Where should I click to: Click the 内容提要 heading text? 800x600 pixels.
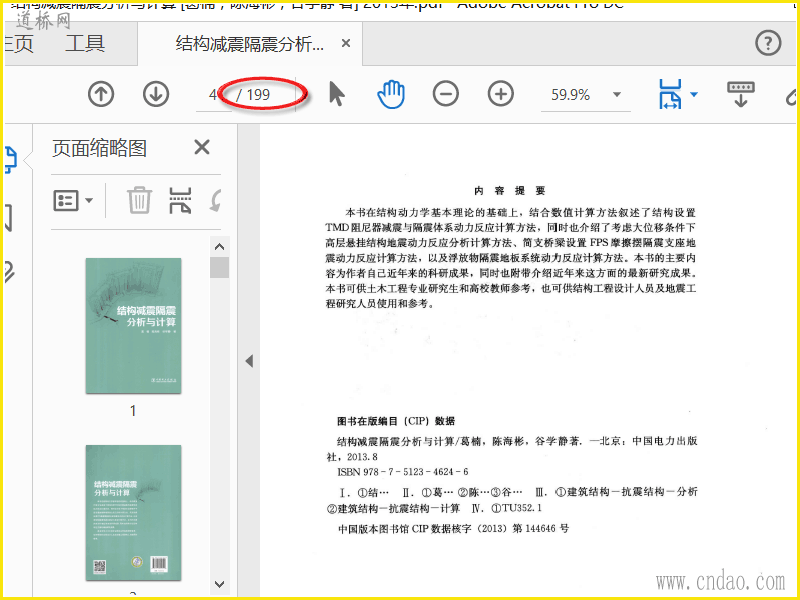tap(510, 190)
